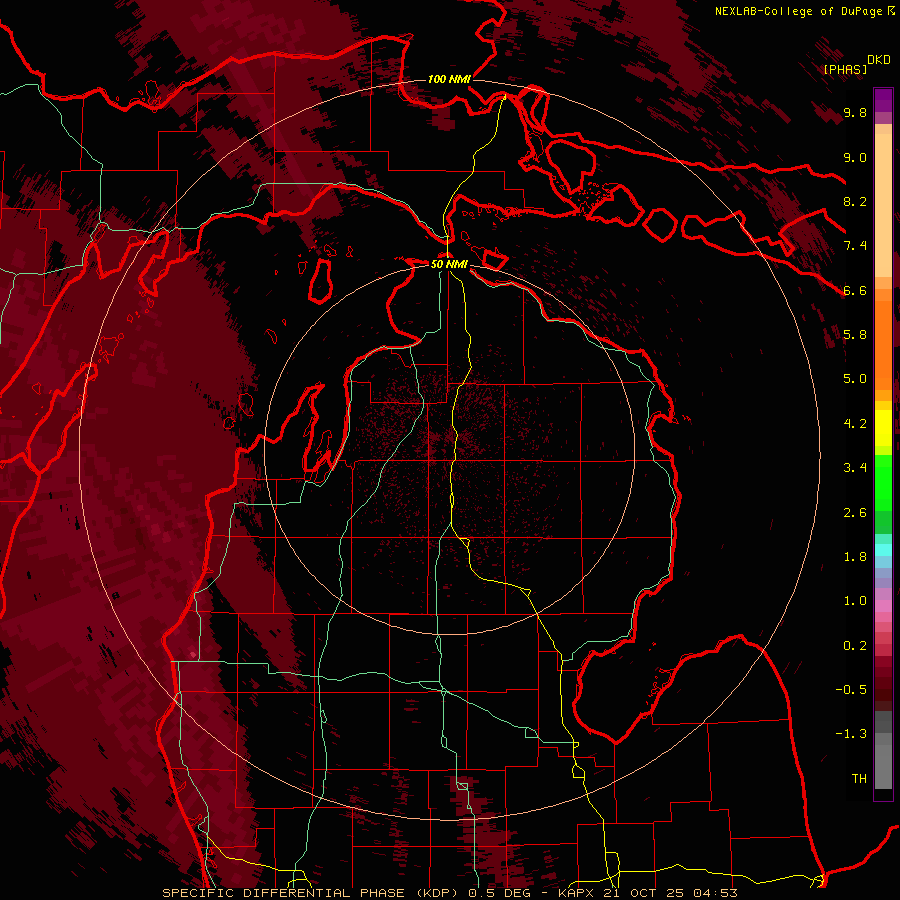The width and height of the screenshot is (900, 900).
Task: Click the 50 NMI range ring label
Action: point(449,264)
